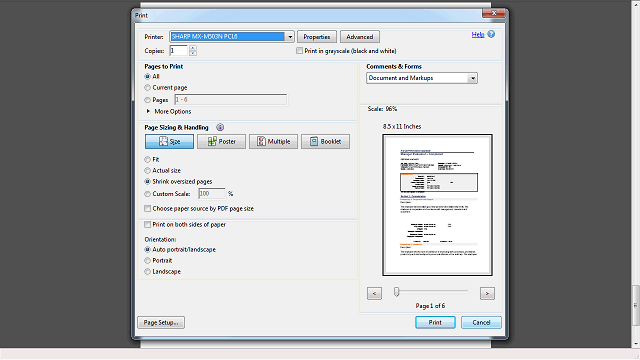Select the Pages range radio button
The width and height of the screenshot is (640, 360).
tap(148, 100)
